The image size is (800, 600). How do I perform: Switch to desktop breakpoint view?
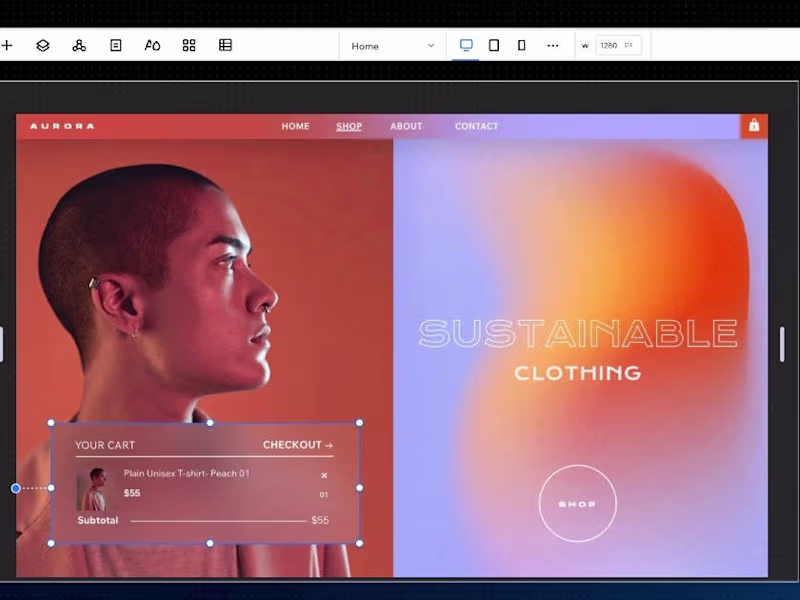tap(466, 45)
